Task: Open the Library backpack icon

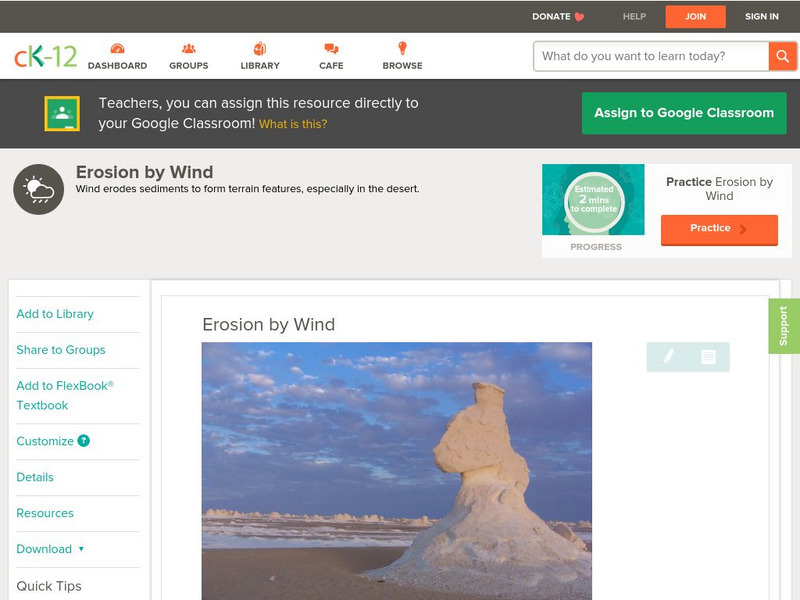Action: point(260,49)
